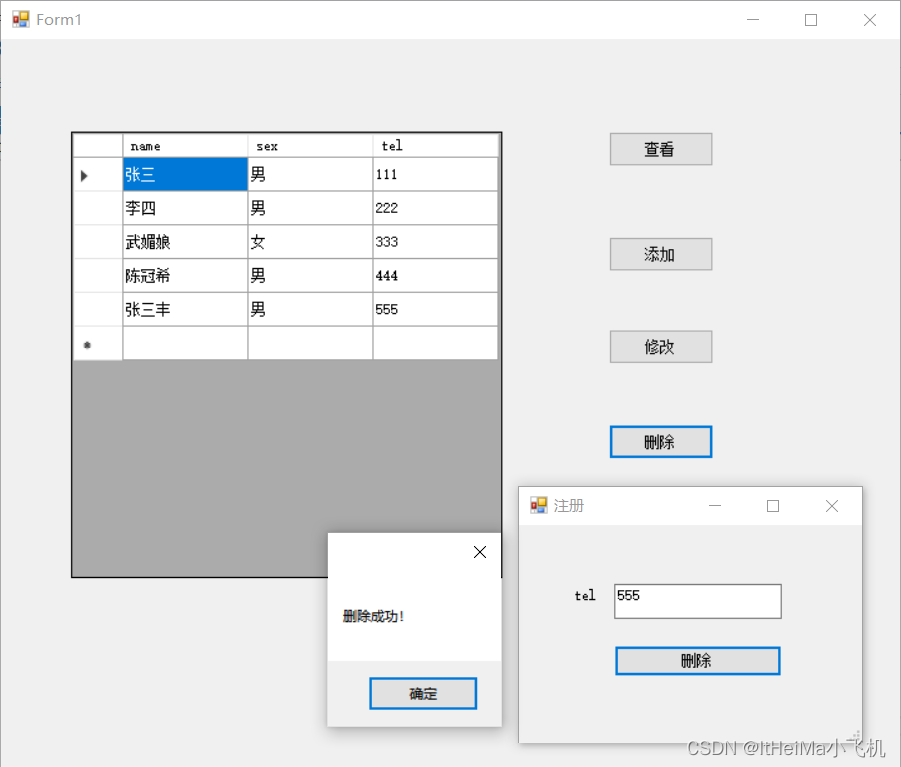Click the empty name cell in new row
Screen dimensions: 901x767
tap(185, 344)
